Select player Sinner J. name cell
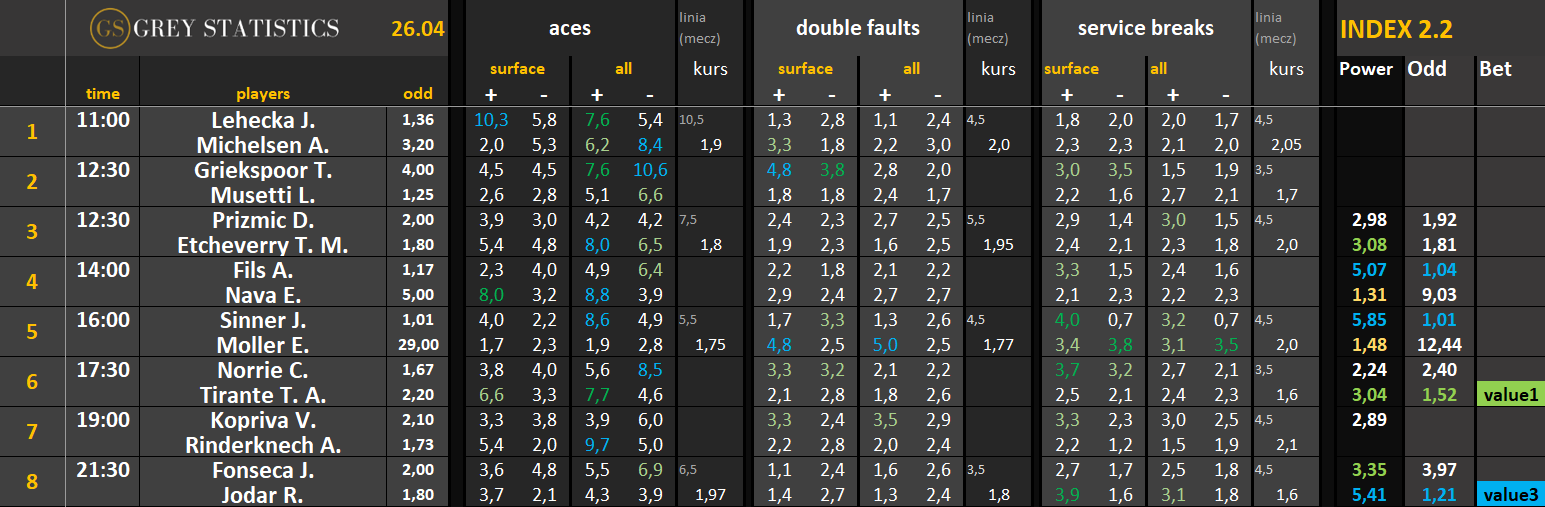Viewport: 1545px width, 507px height. (263, 320)
